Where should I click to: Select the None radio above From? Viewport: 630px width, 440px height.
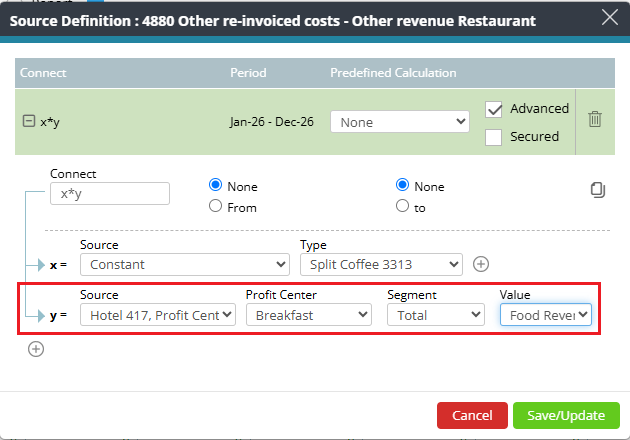click(x=215, y=185)
